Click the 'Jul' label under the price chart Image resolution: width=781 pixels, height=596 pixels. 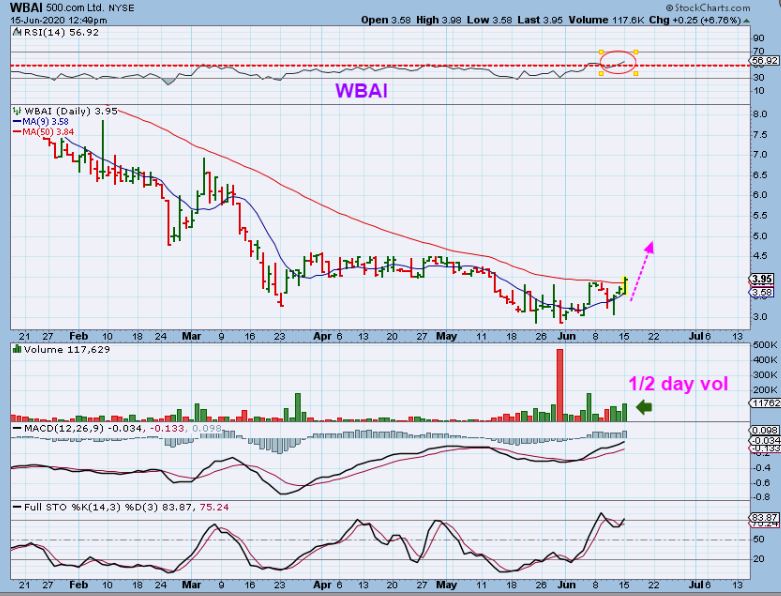[x=695, y=337]
